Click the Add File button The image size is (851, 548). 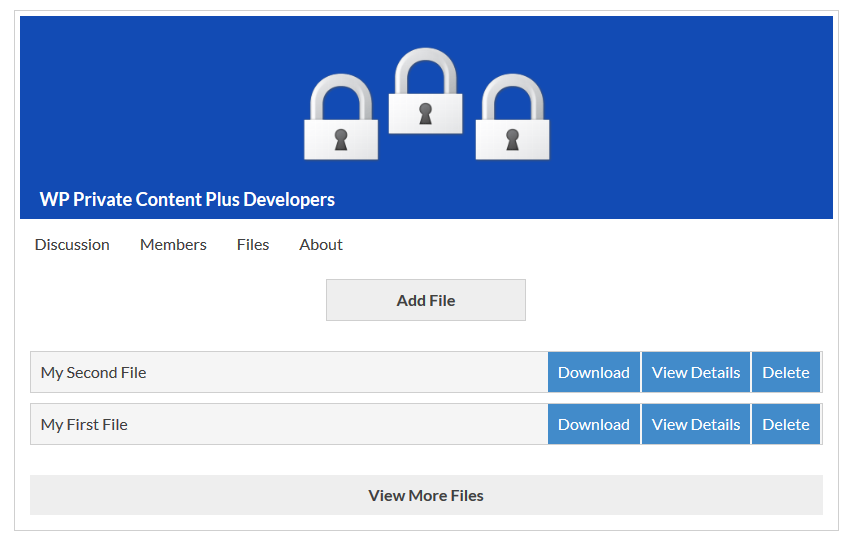pos(426,300)
